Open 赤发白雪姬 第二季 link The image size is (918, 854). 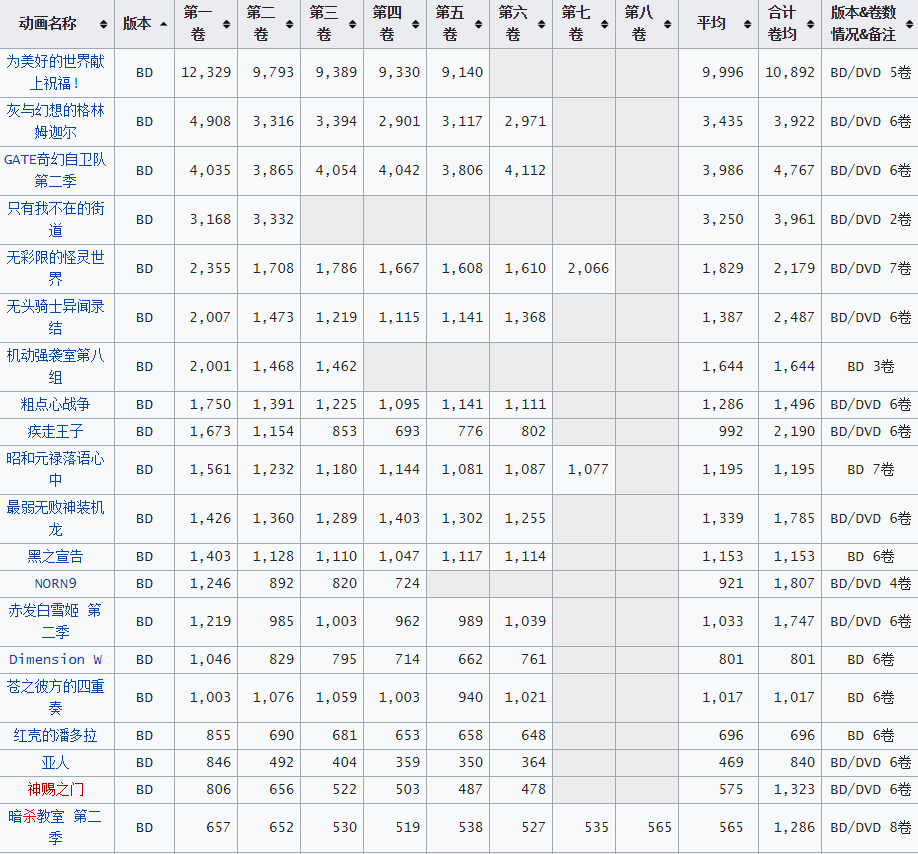click(x=56, y=622)
